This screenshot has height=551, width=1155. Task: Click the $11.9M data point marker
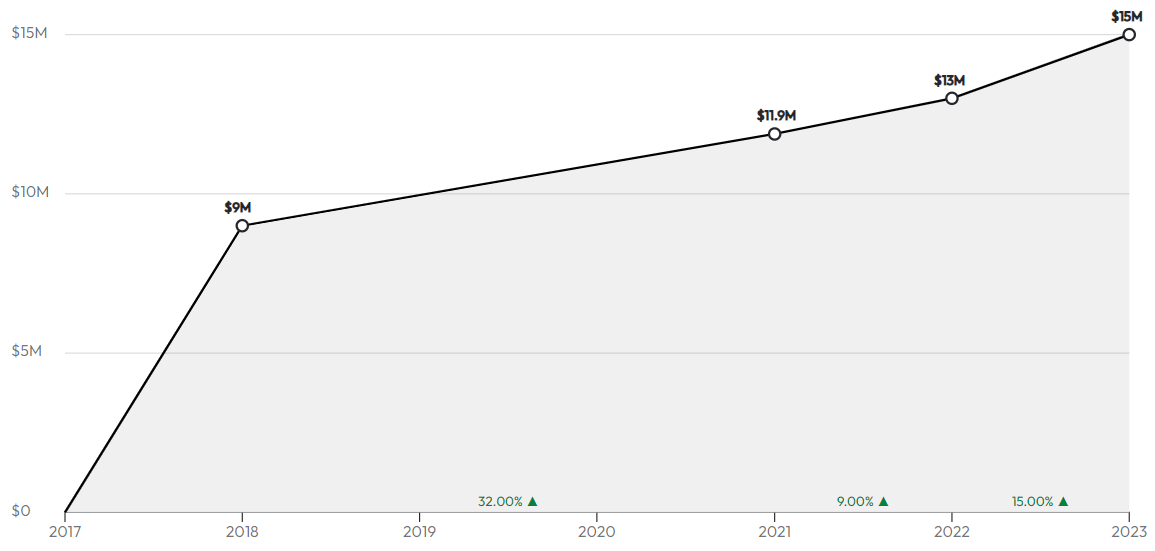pyautogui.click(x=774, y=133)
